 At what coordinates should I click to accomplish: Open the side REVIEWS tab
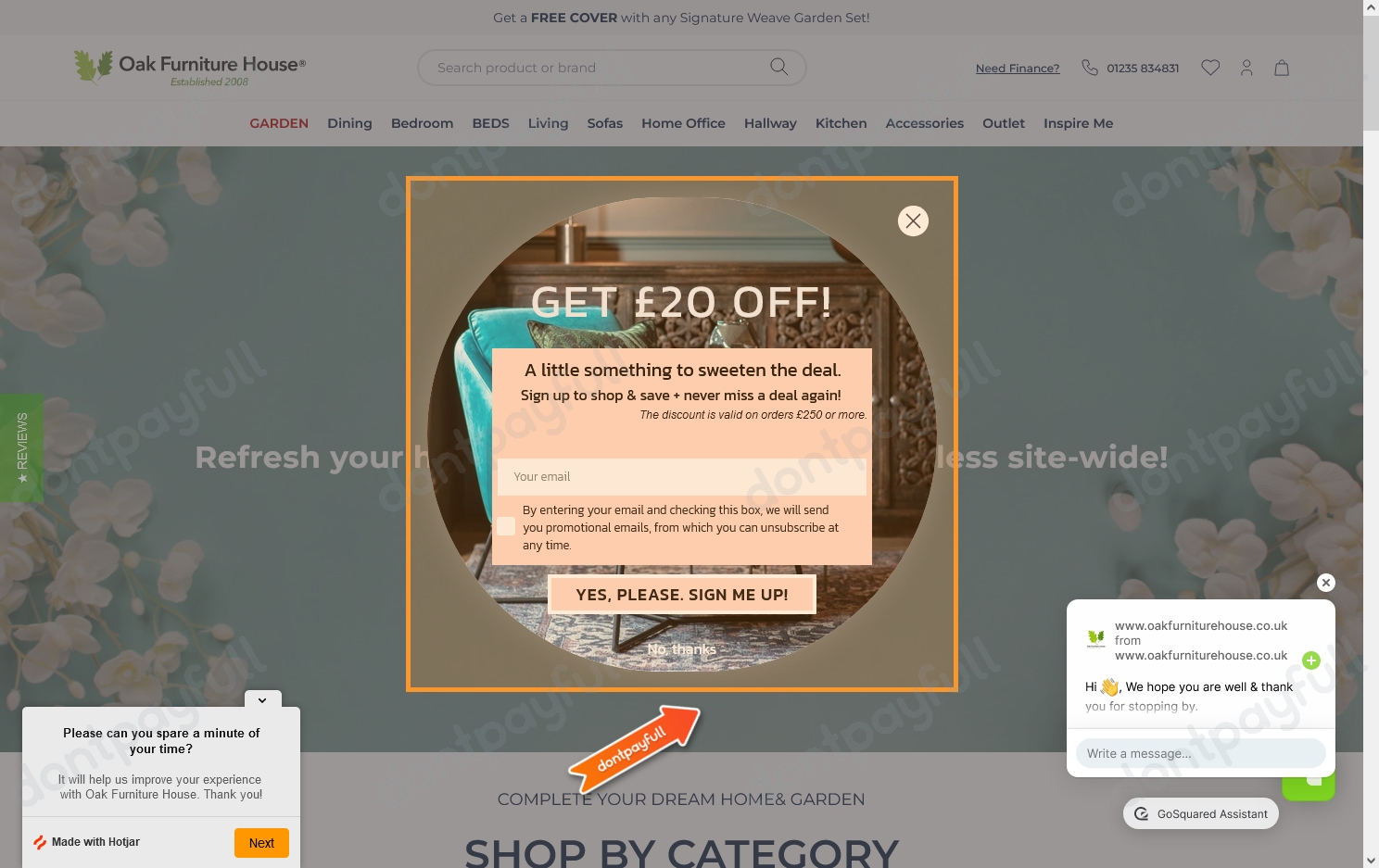(x=21, y=448)
